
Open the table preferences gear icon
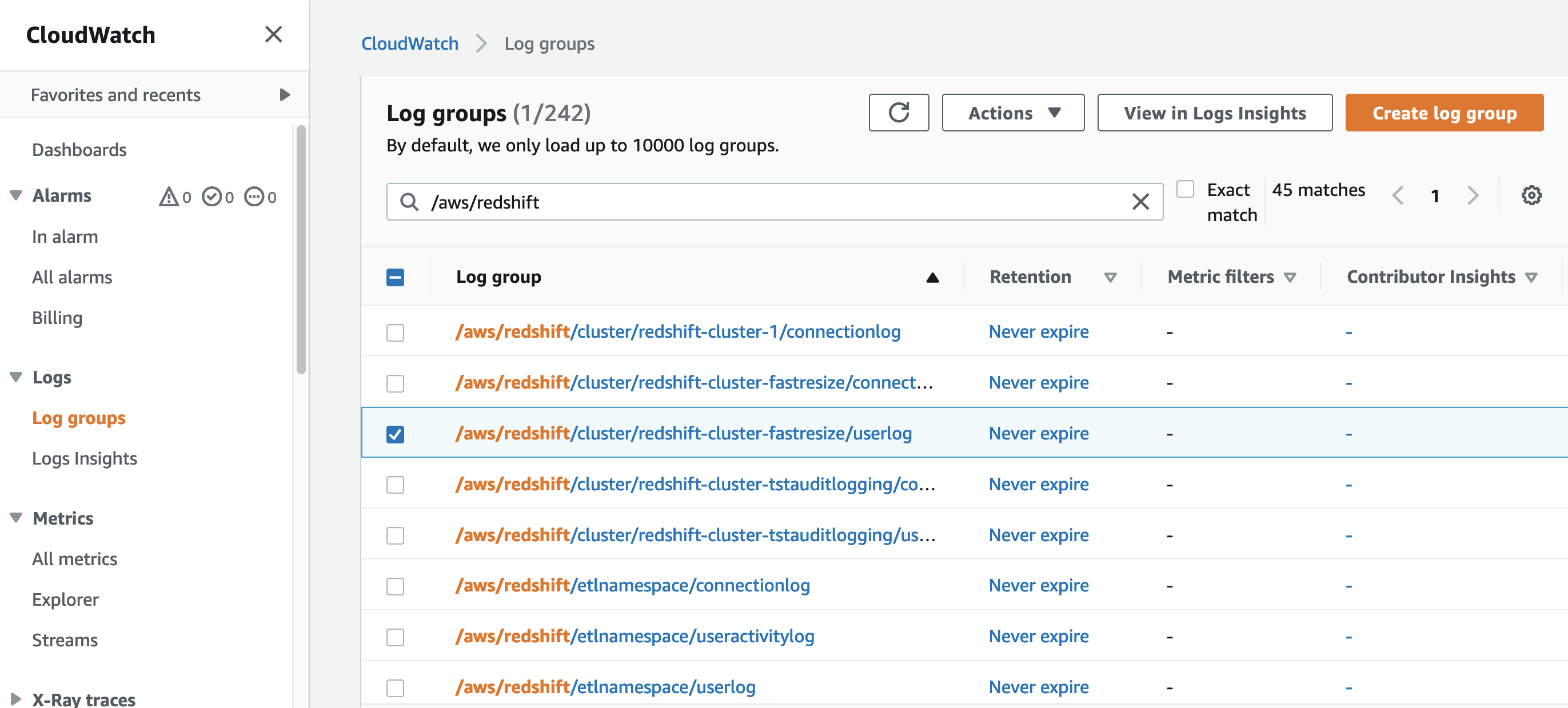tap(1531, 196)
